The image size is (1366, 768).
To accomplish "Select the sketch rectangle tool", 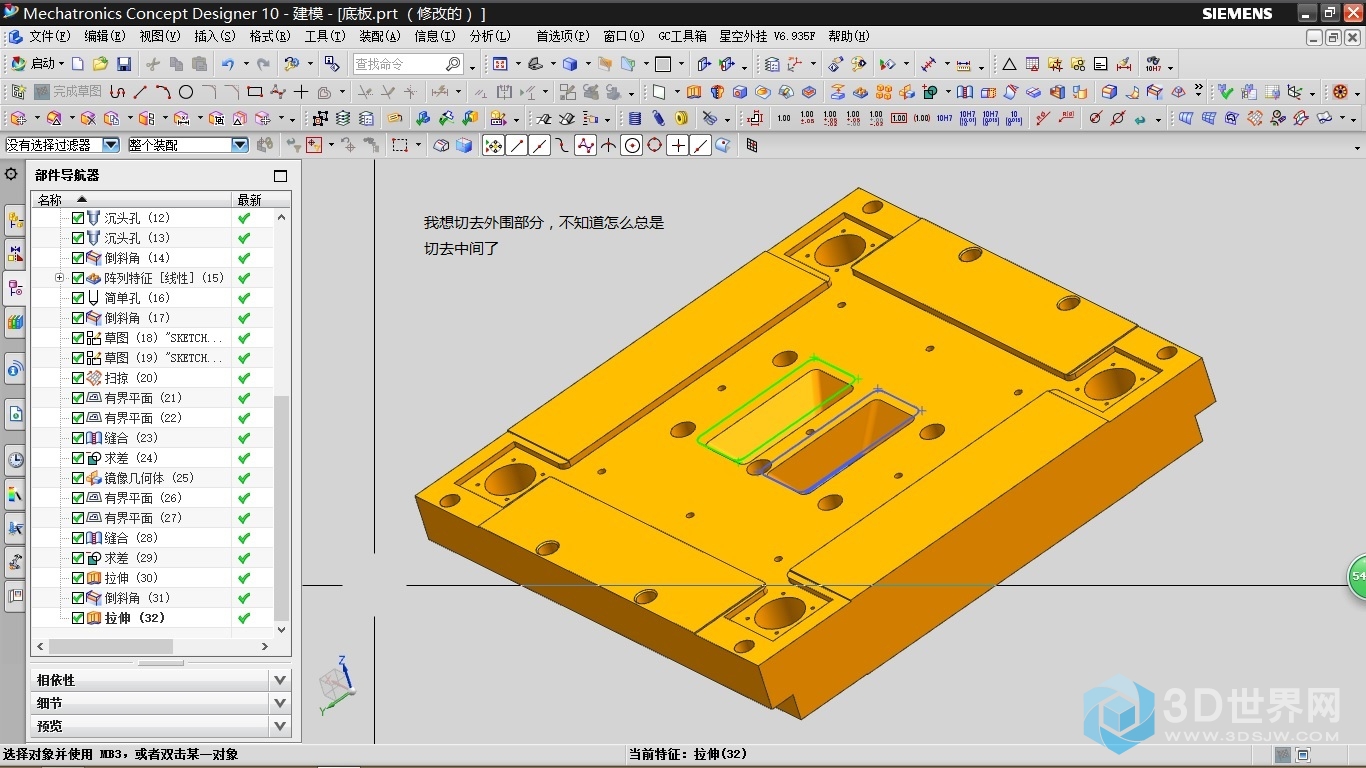I will [x=254, y=92].
